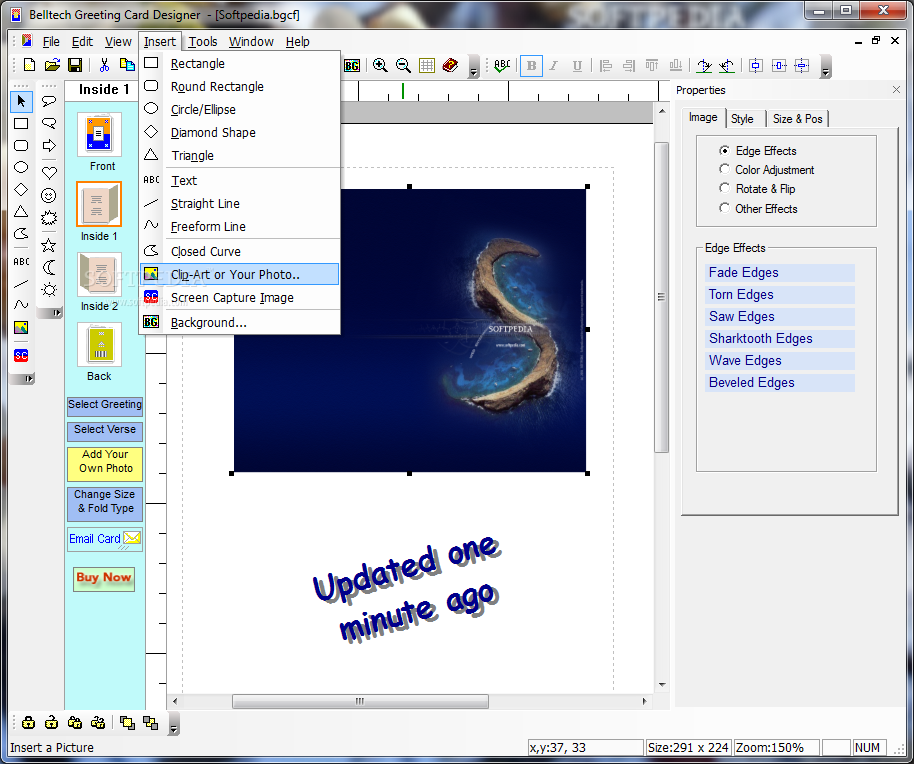Pick the ellipse shape tool in left toolbox
Viewport: 914px width, 764px height.
[x=21, y=168]
